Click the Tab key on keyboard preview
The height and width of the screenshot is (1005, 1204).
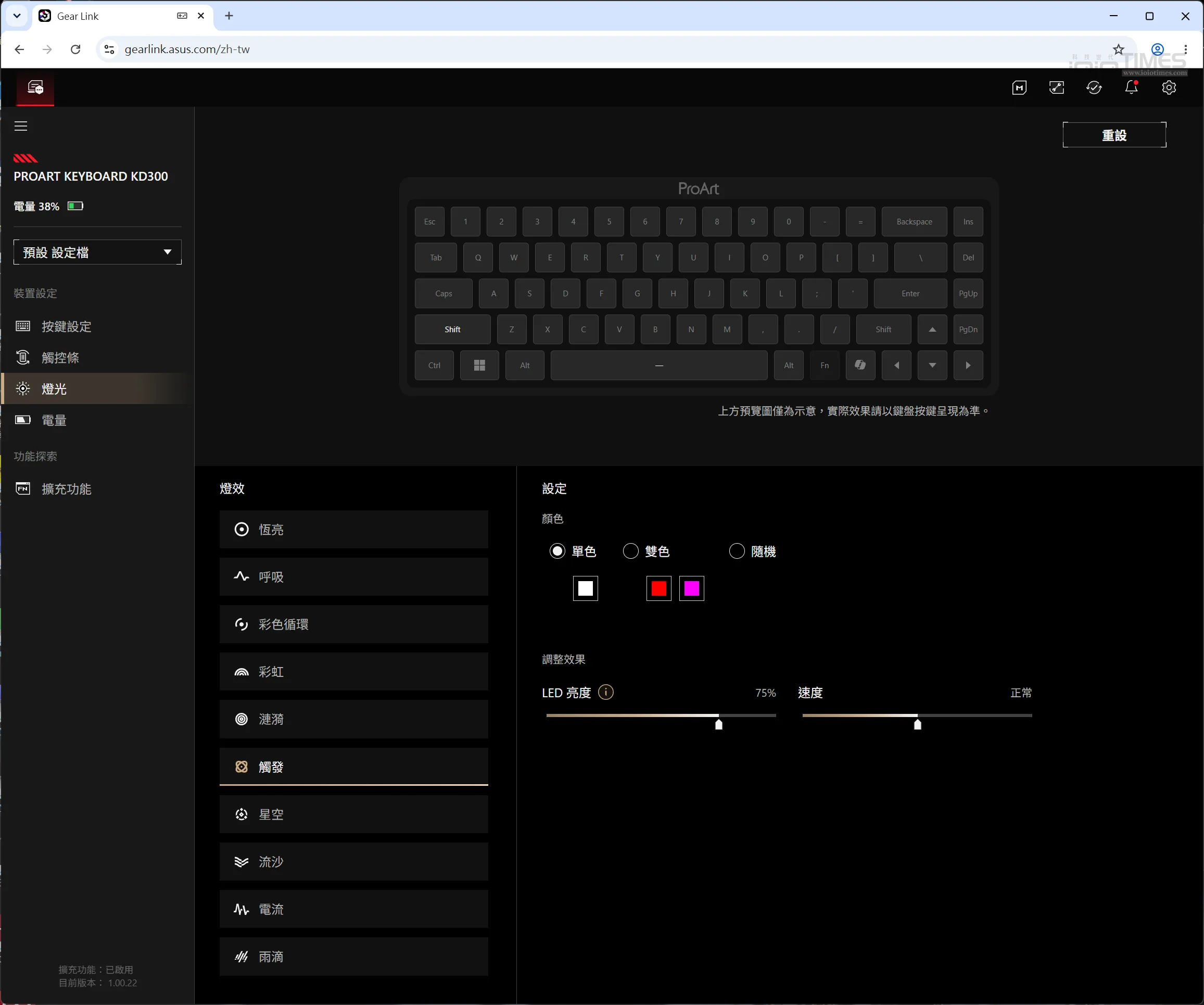click(436, 258)
